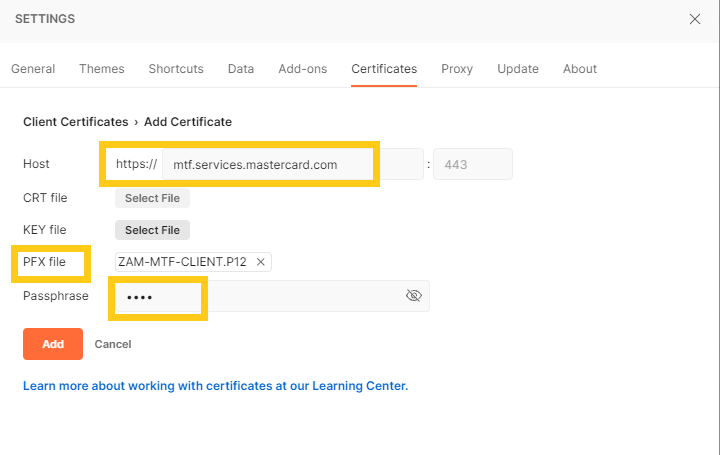The width and height of the screenshot is (720, 455).
Task: Switch to the Proxy tab
Action: [457, 69]
